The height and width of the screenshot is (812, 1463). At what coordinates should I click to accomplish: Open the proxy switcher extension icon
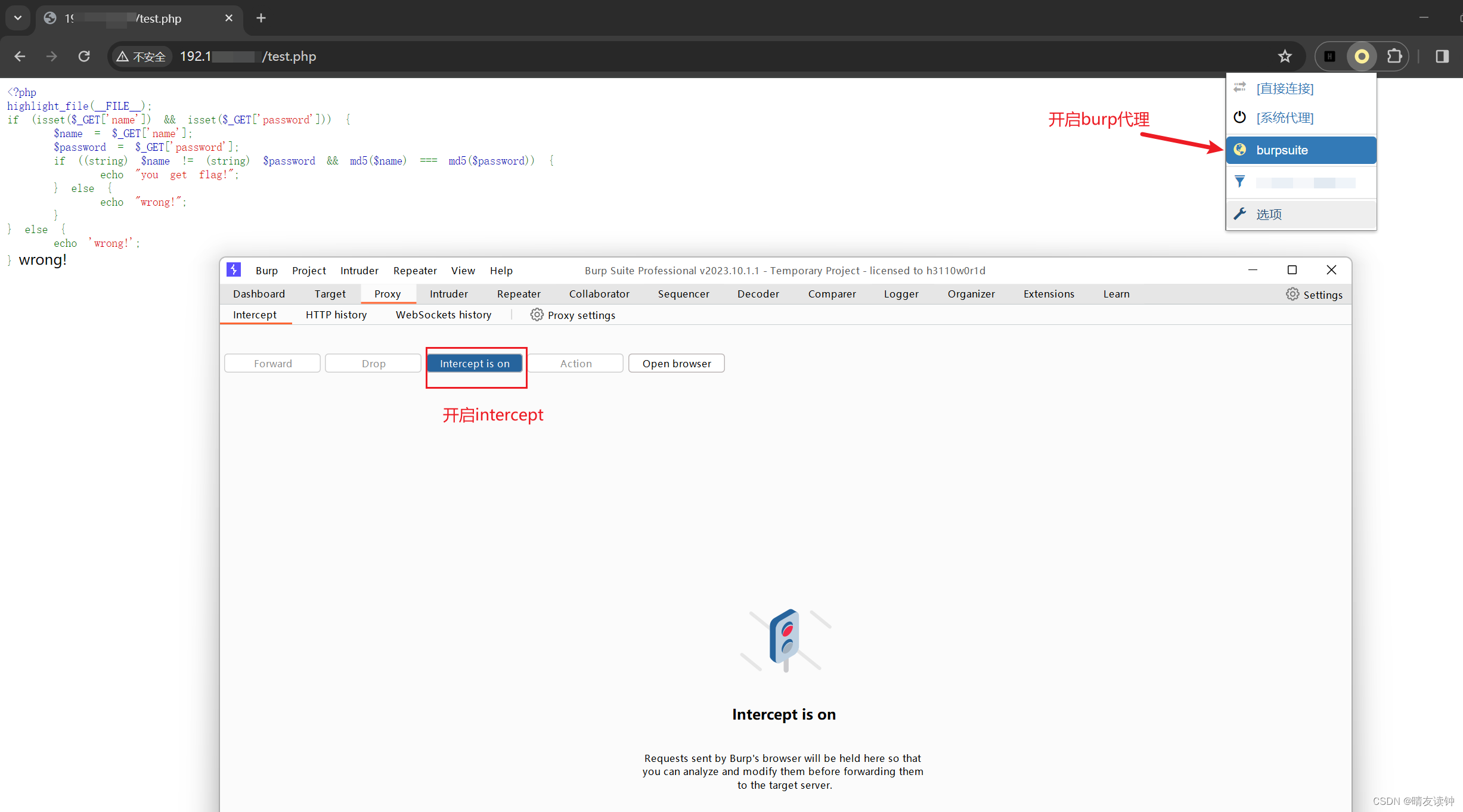tap(1362, 56)
